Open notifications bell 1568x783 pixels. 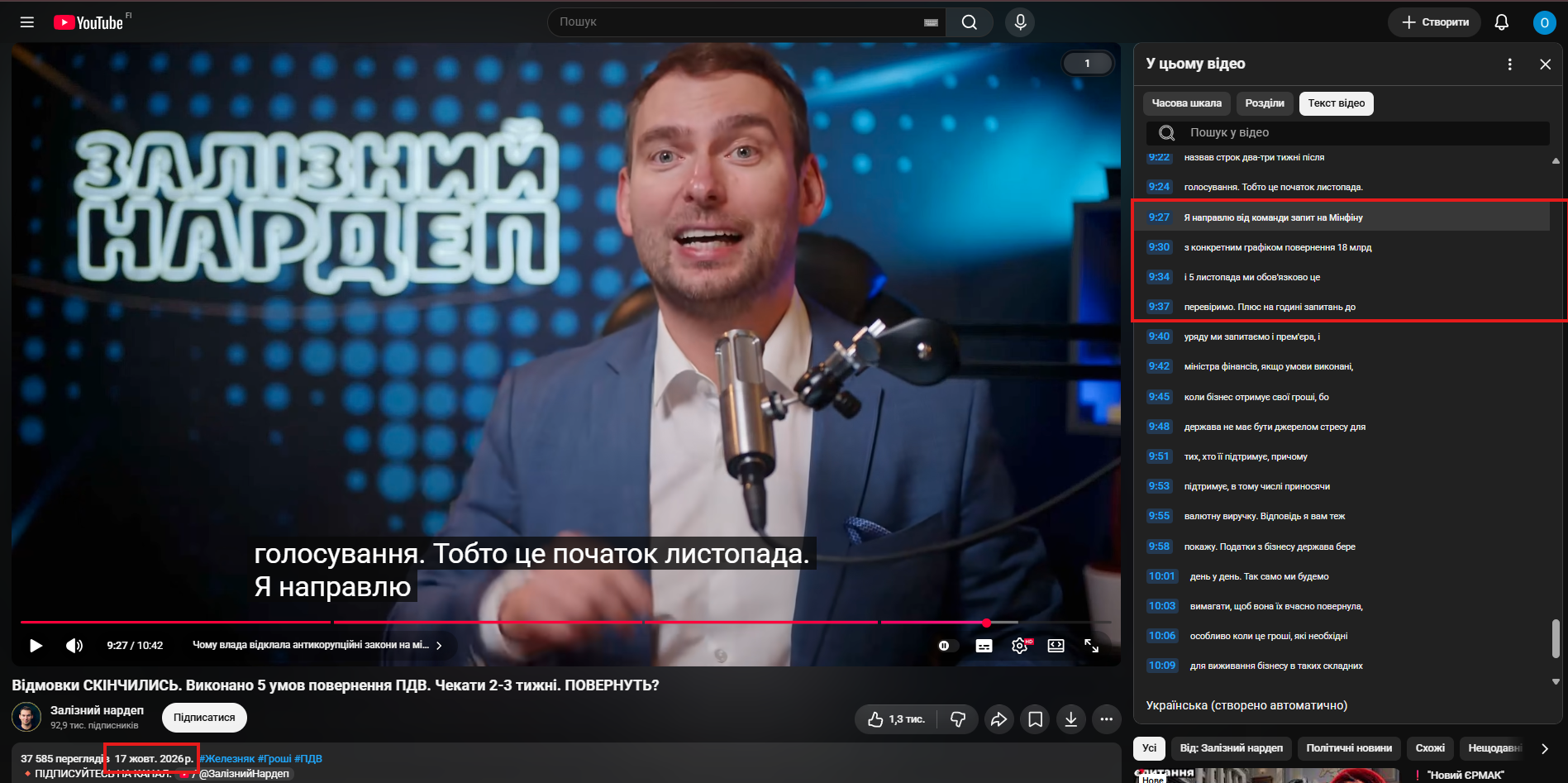tap(1502, 22)
